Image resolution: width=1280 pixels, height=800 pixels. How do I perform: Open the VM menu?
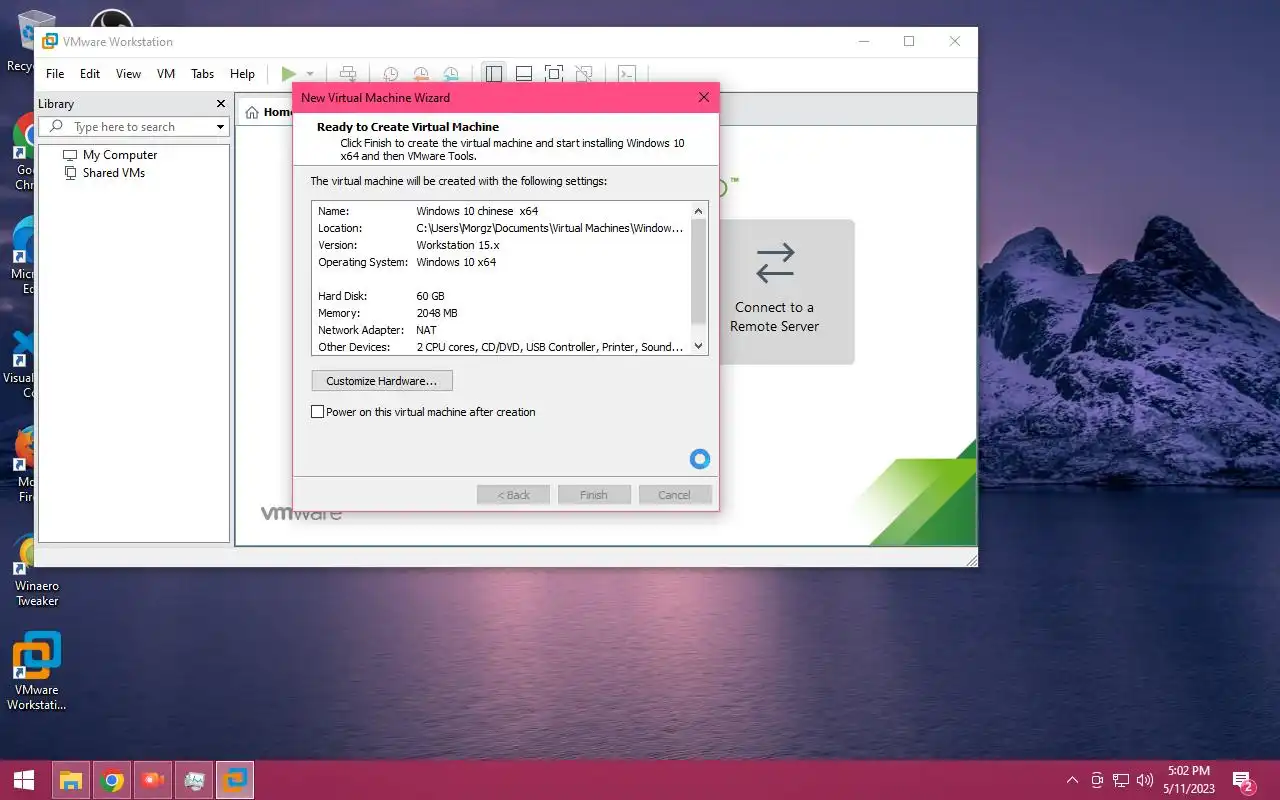pos(166,74)
